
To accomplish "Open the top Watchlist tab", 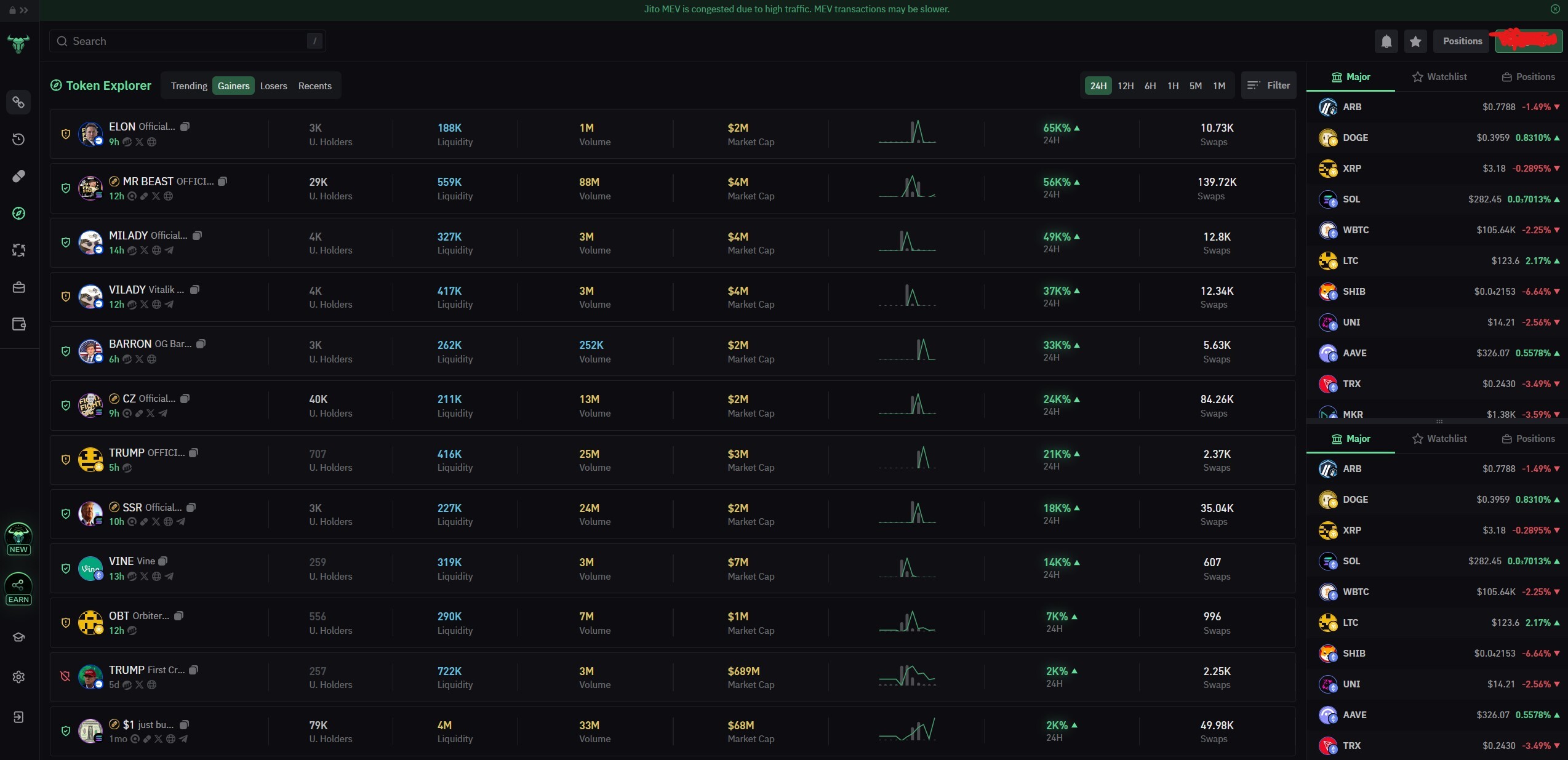I will click(1439, 77).
